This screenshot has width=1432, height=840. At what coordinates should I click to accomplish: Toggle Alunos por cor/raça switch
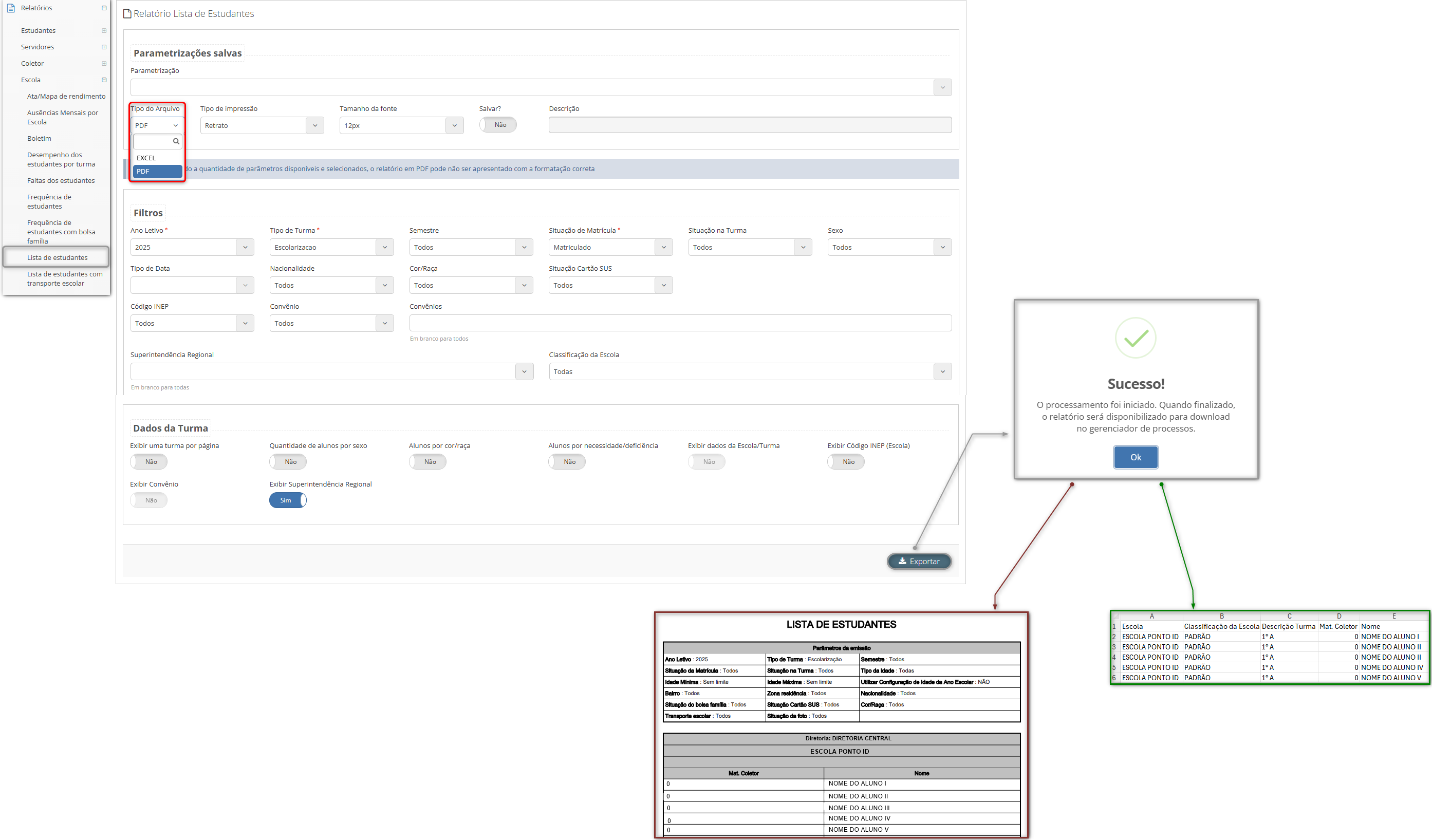tap(428, 461)
